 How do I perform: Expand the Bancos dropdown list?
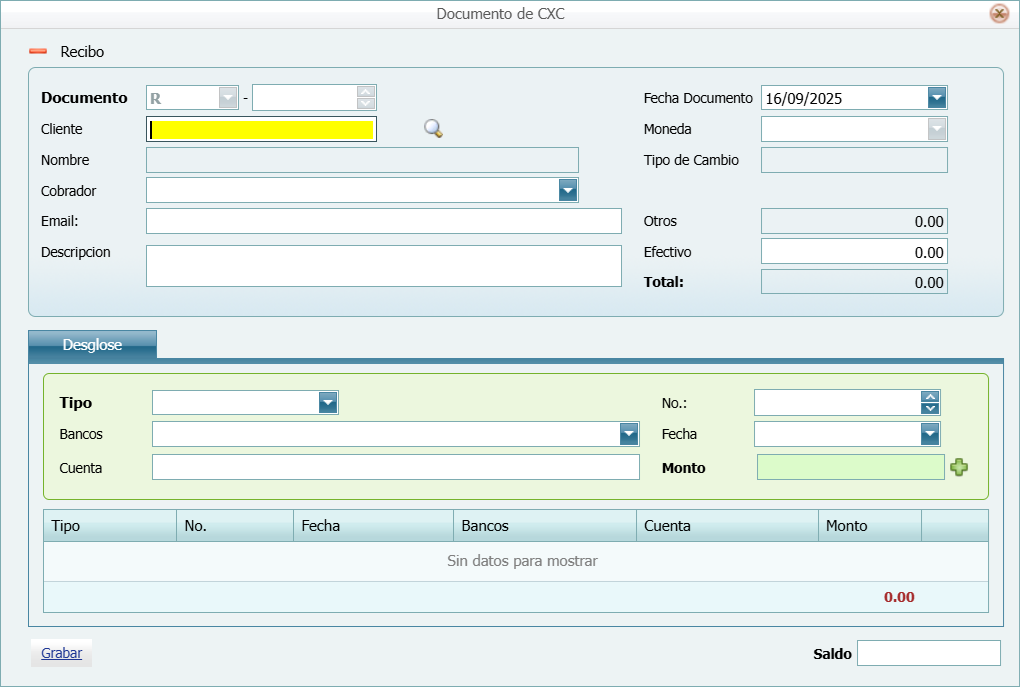629,434
